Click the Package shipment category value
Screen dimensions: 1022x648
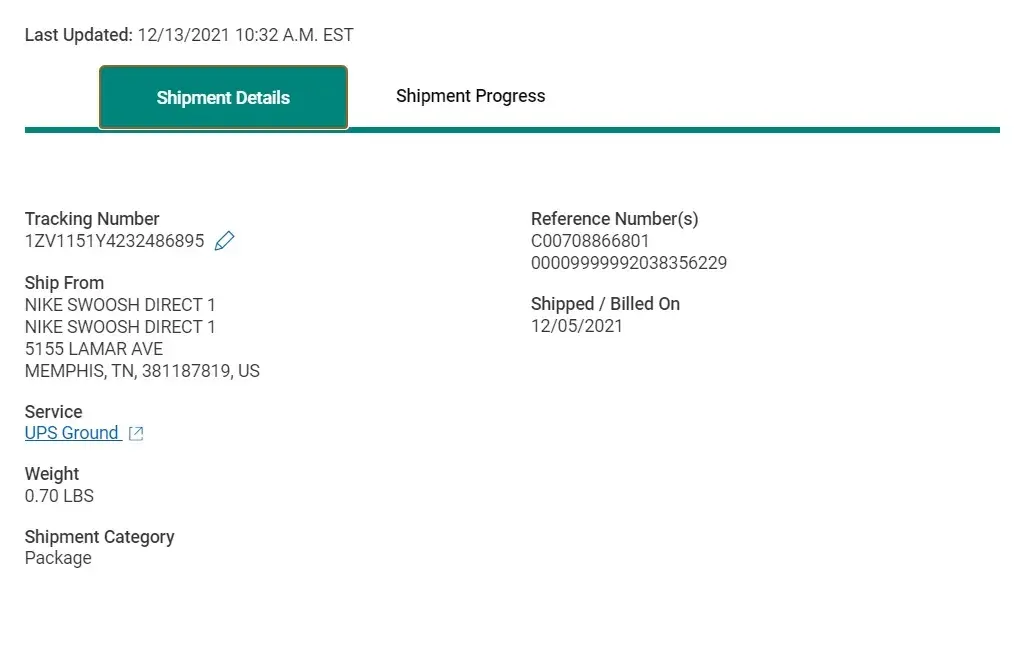tap(58, 558)
